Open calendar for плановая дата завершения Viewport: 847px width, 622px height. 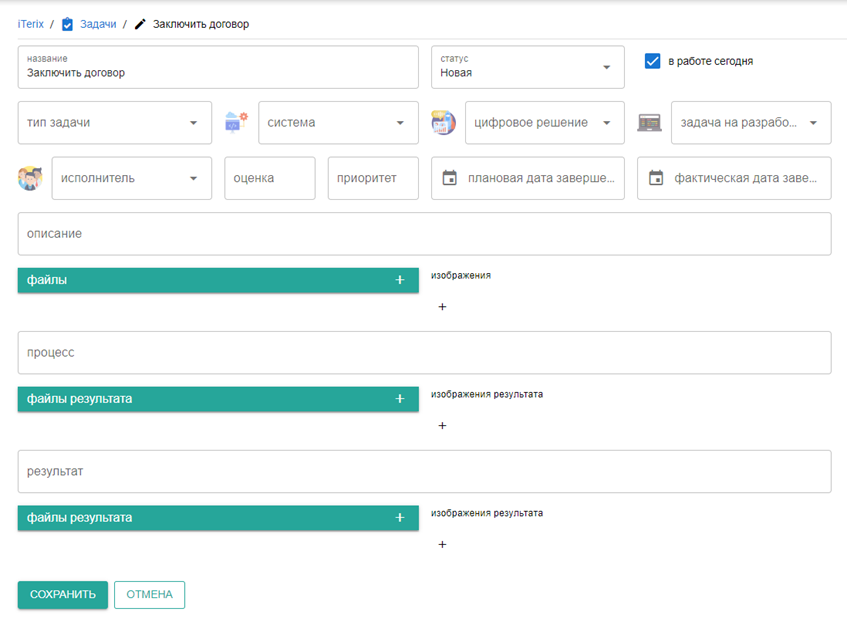(x=449, y=178)
